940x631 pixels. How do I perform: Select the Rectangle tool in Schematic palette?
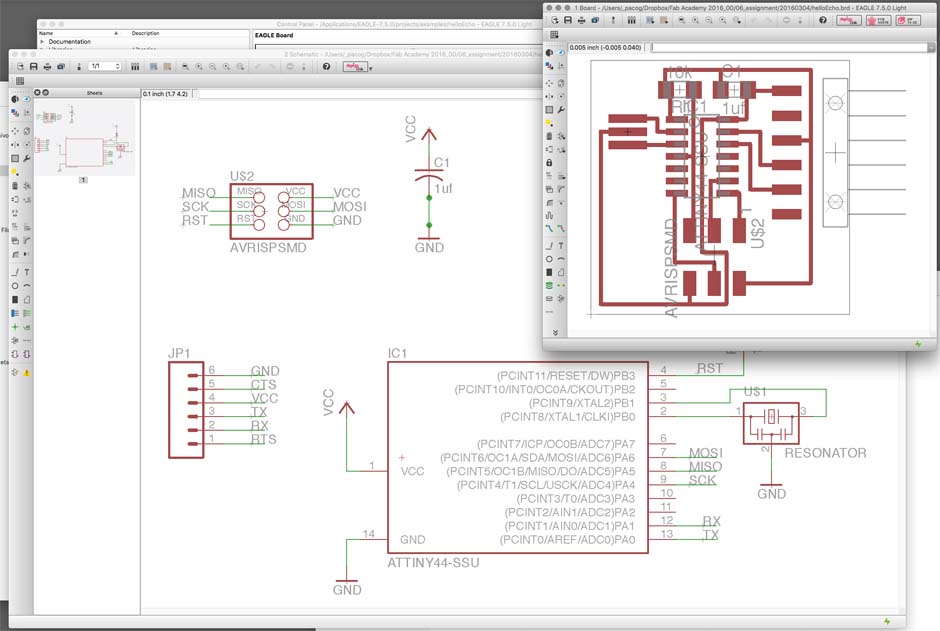pos(16,300)
